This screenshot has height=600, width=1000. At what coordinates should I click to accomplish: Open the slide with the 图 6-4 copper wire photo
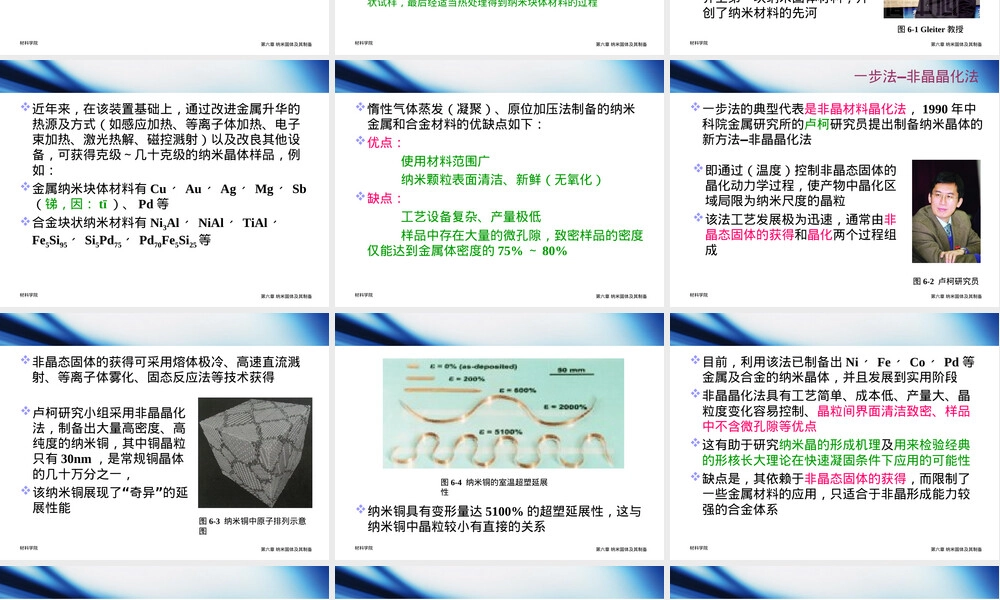(x=499, y=436)
